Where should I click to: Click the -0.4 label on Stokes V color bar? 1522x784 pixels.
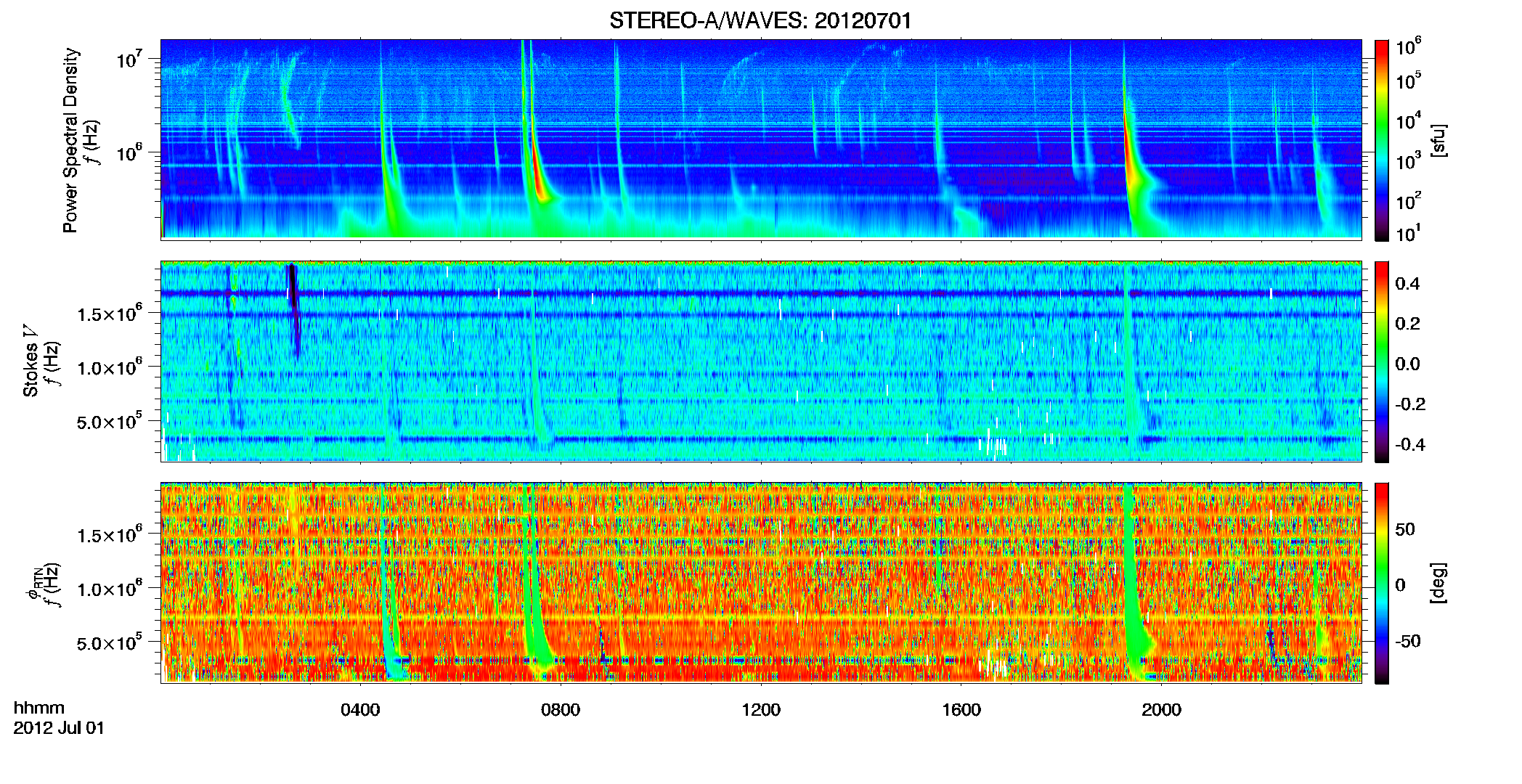[x=1409, y=444]
